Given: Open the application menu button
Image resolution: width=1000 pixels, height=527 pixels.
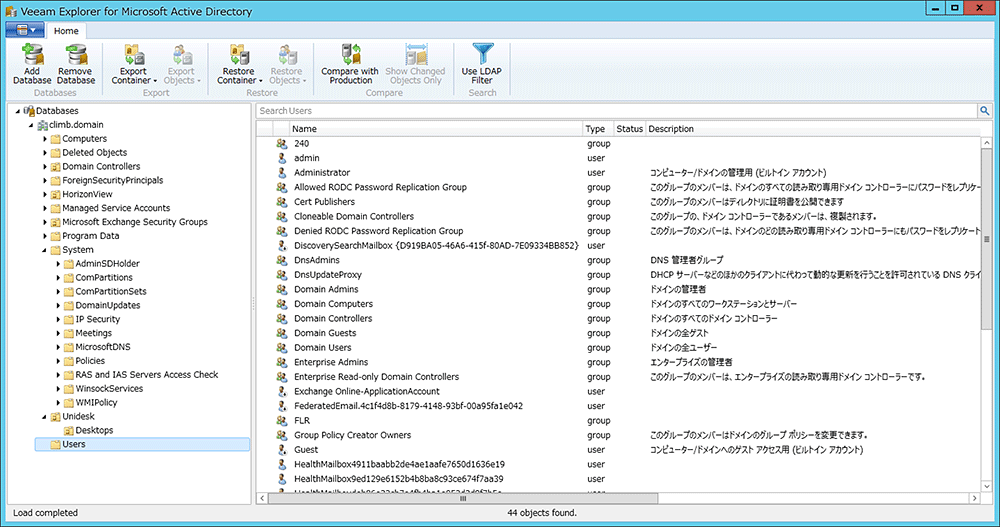Looking at the screenshot, I should coord(25,30).
